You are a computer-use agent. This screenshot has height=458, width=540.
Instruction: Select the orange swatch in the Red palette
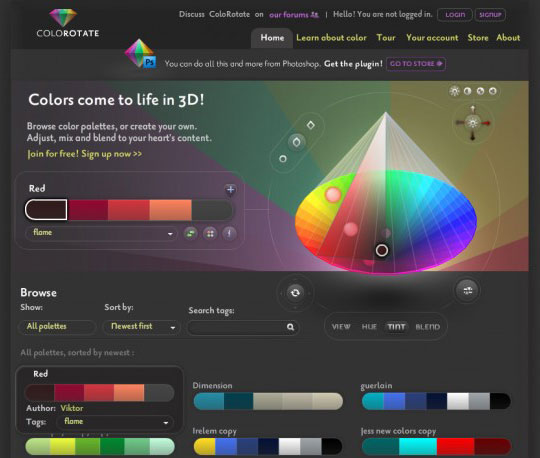pos(170,210)
